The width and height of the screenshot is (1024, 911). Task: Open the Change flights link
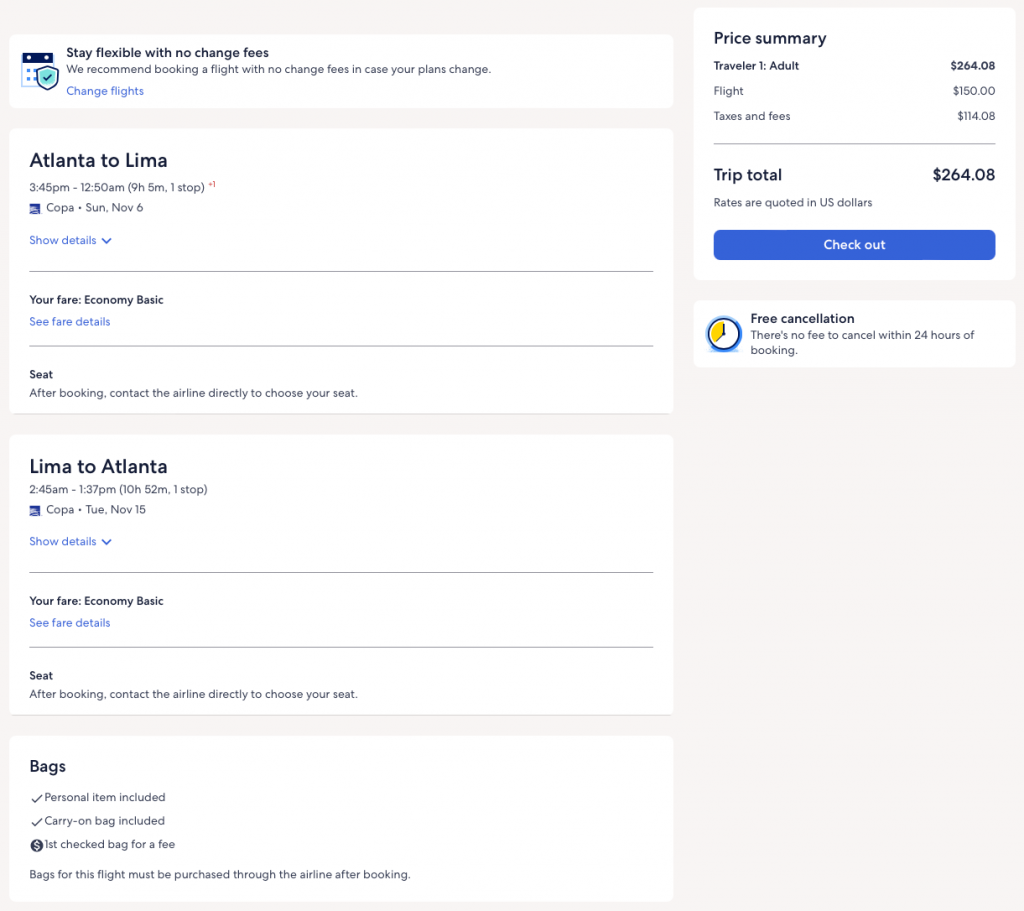click(105, 91)
